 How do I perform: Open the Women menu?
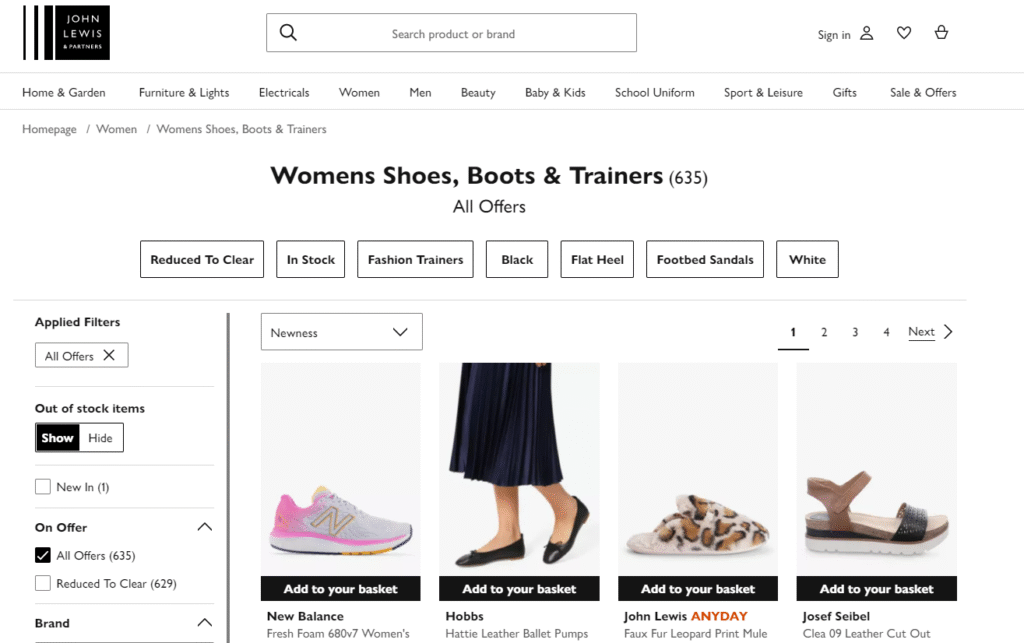(359, 93)
